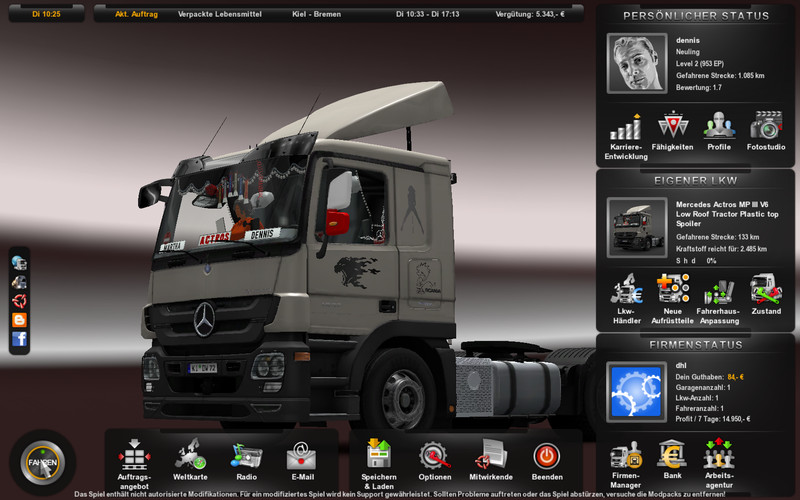Viewport: 800px width, 500px height.
Task: Open the Firmen-Manager
Action: [626, 464]
